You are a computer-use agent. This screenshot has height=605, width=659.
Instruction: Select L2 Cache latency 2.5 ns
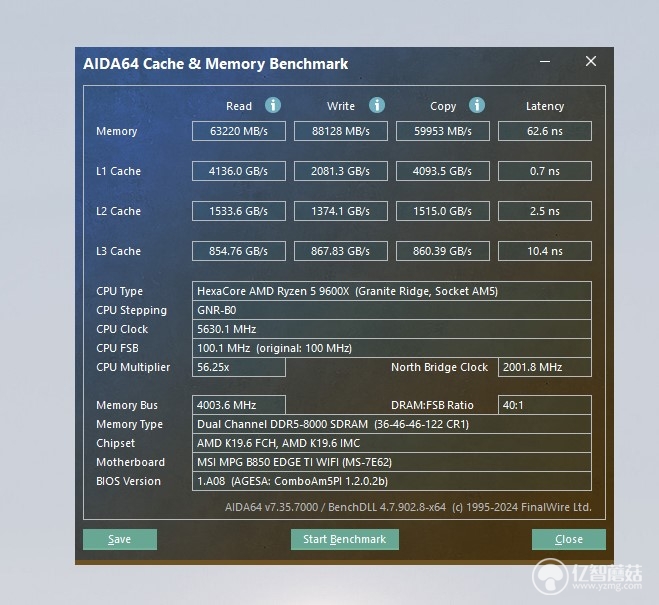545,211
